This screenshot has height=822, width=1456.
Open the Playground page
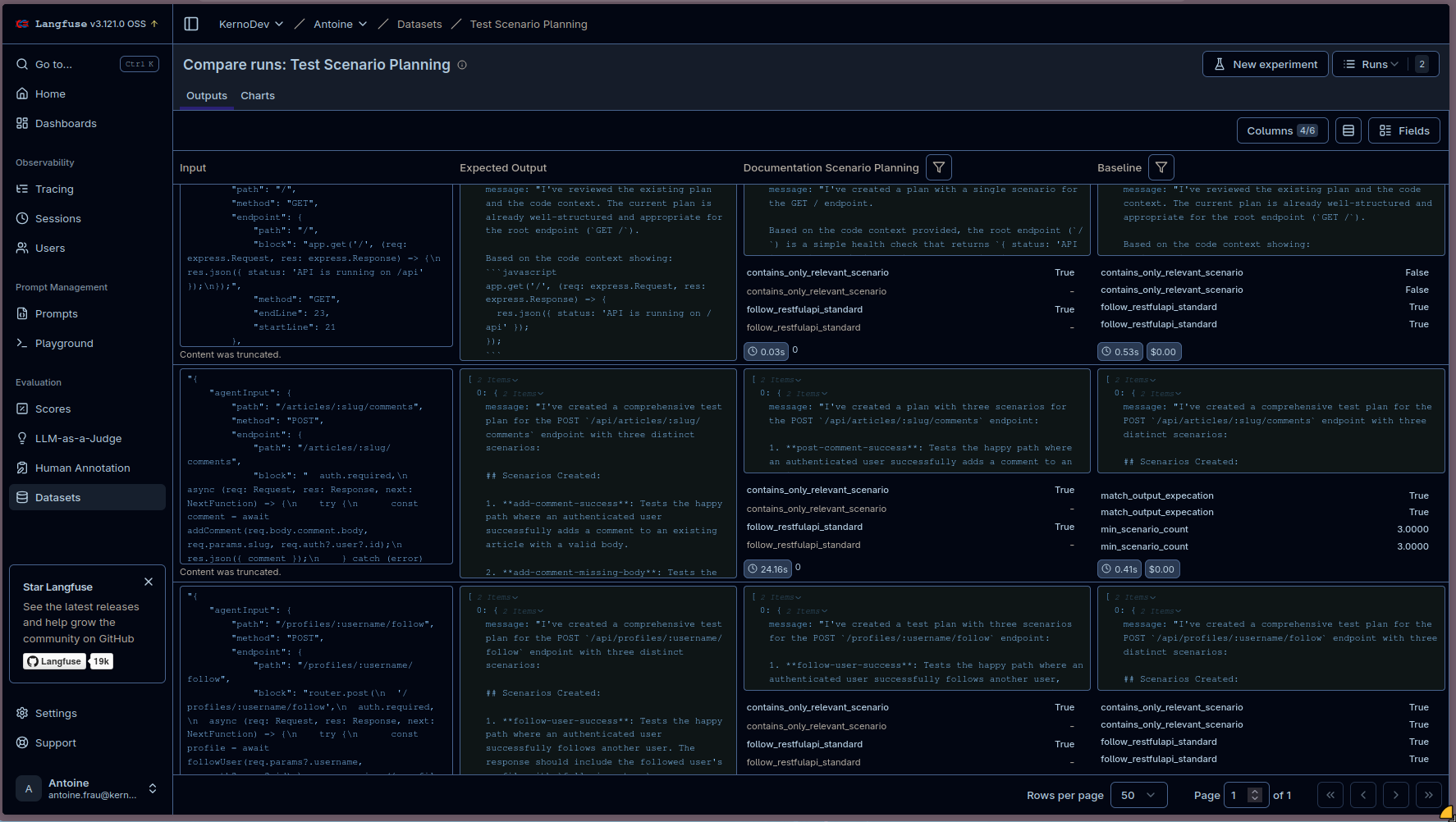pos(86,343)
